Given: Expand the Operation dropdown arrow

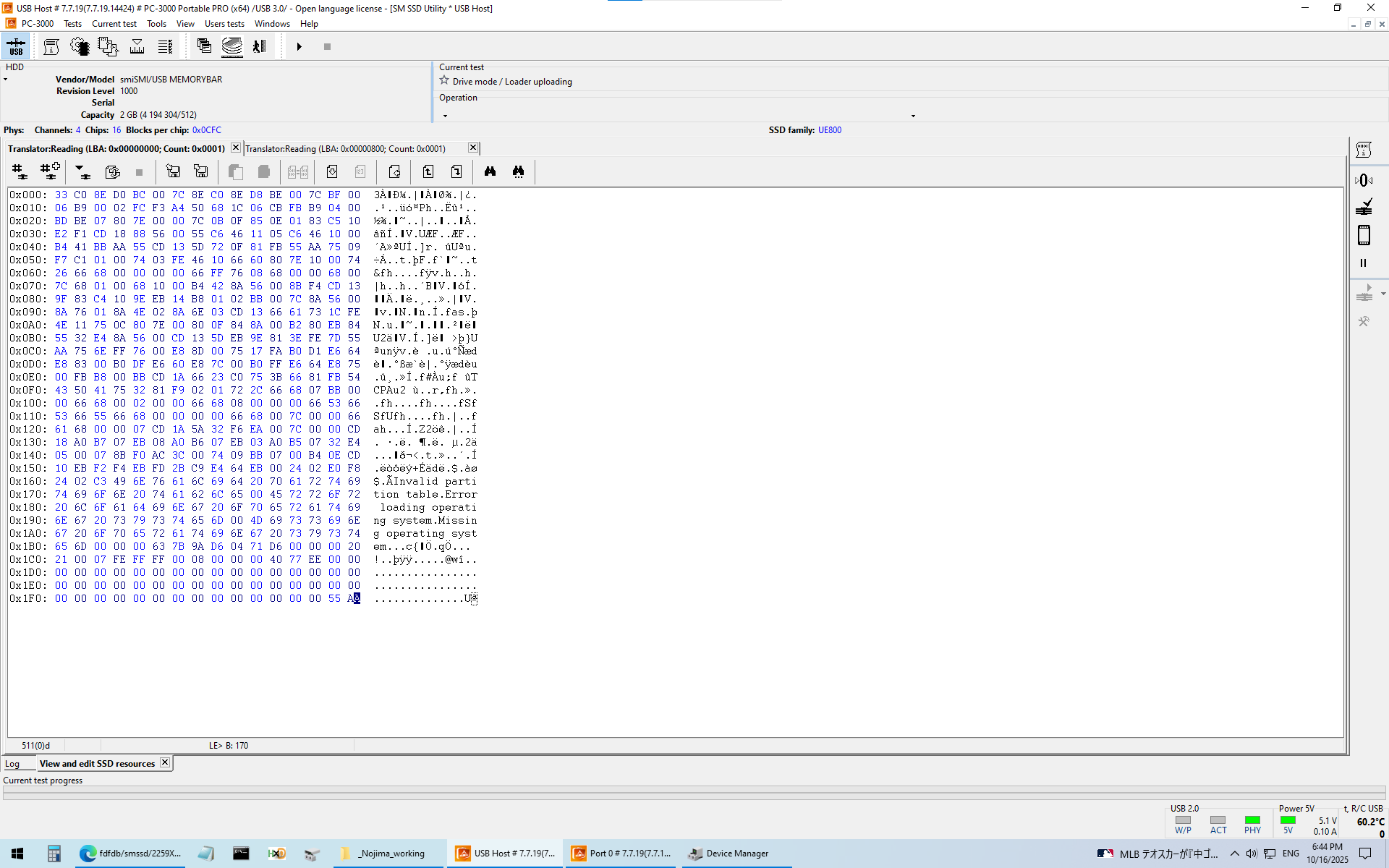Looking at the screenshot, I should [x=445, y=116].
